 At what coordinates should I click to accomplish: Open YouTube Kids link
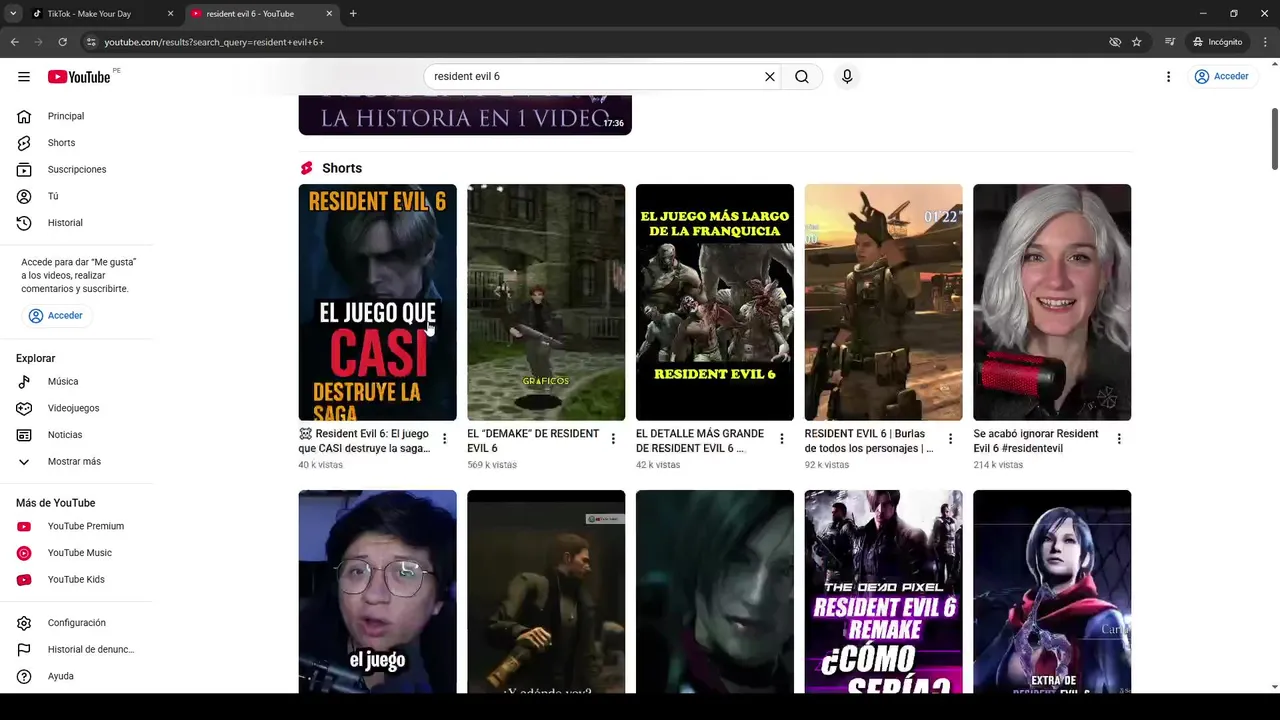pyautogui.click(x=77, y=579)
